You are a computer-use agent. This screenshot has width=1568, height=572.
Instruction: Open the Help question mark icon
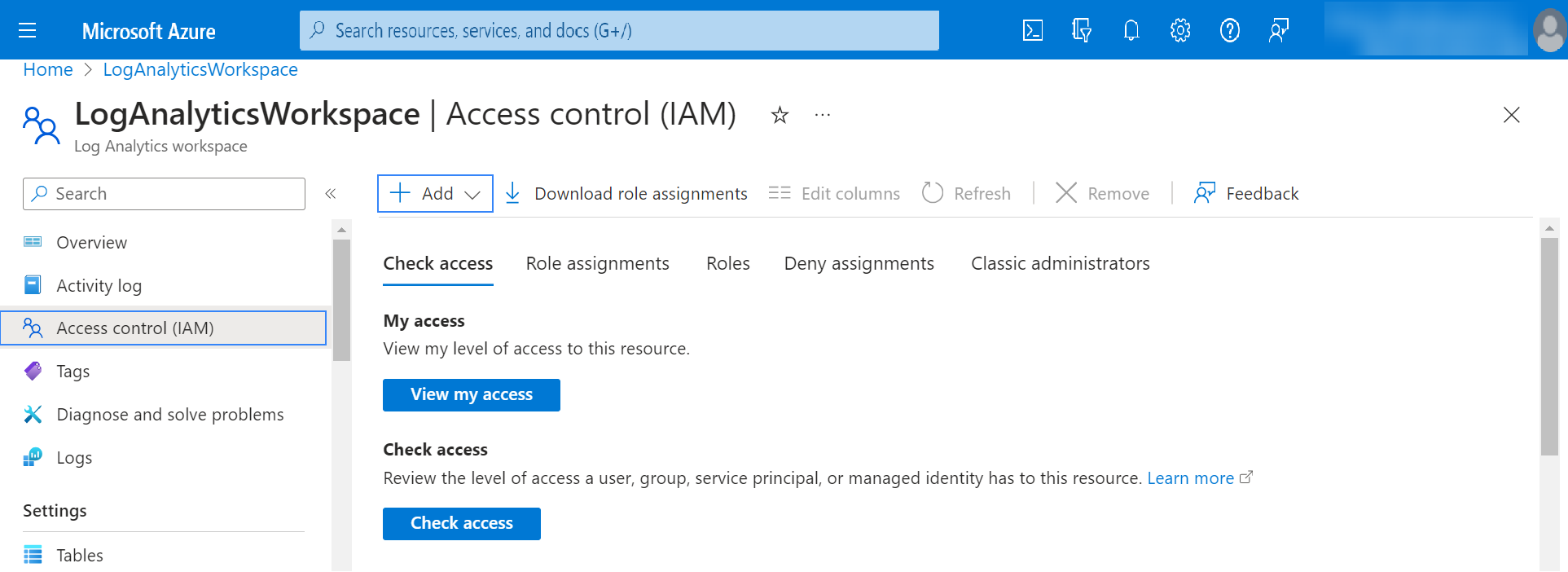point(1229,31)
